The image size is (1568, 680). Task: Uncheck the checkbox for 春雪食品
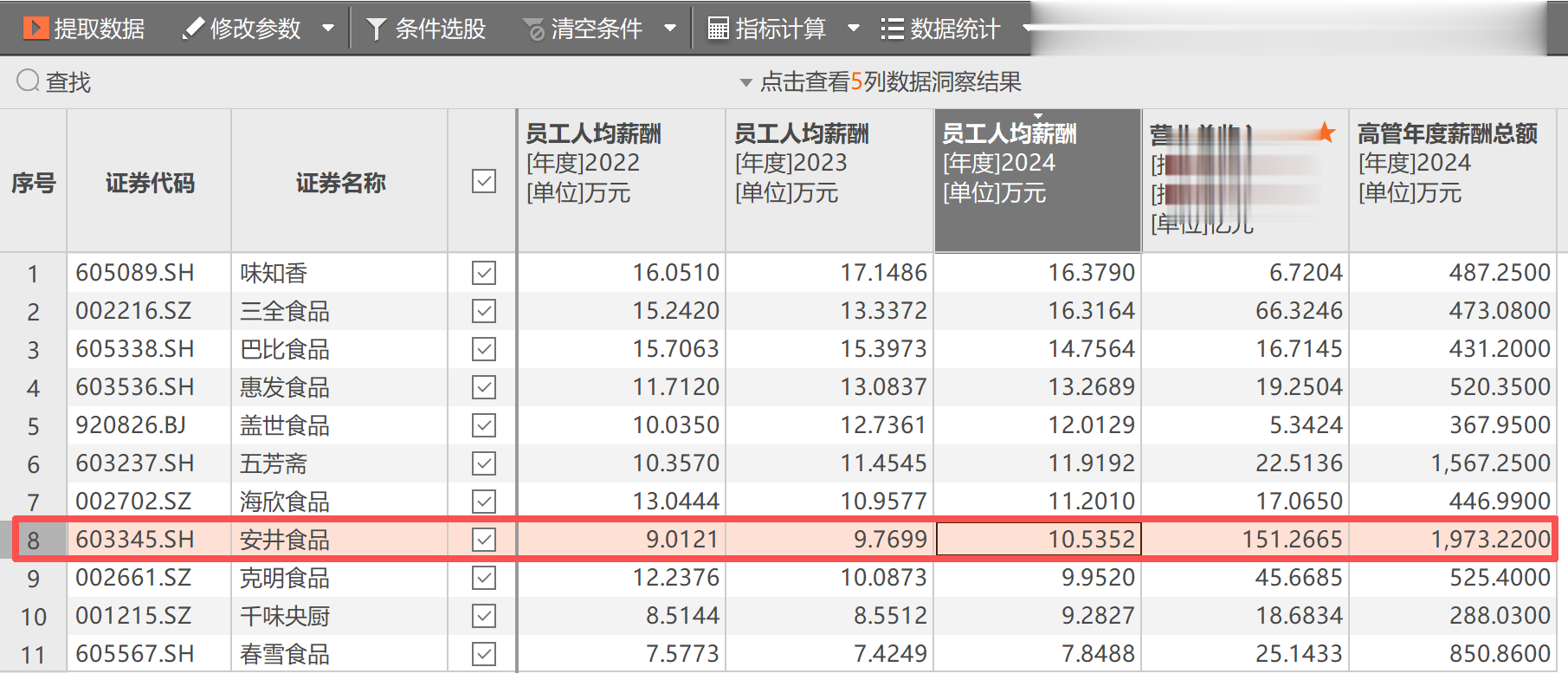tap(484, 654)
